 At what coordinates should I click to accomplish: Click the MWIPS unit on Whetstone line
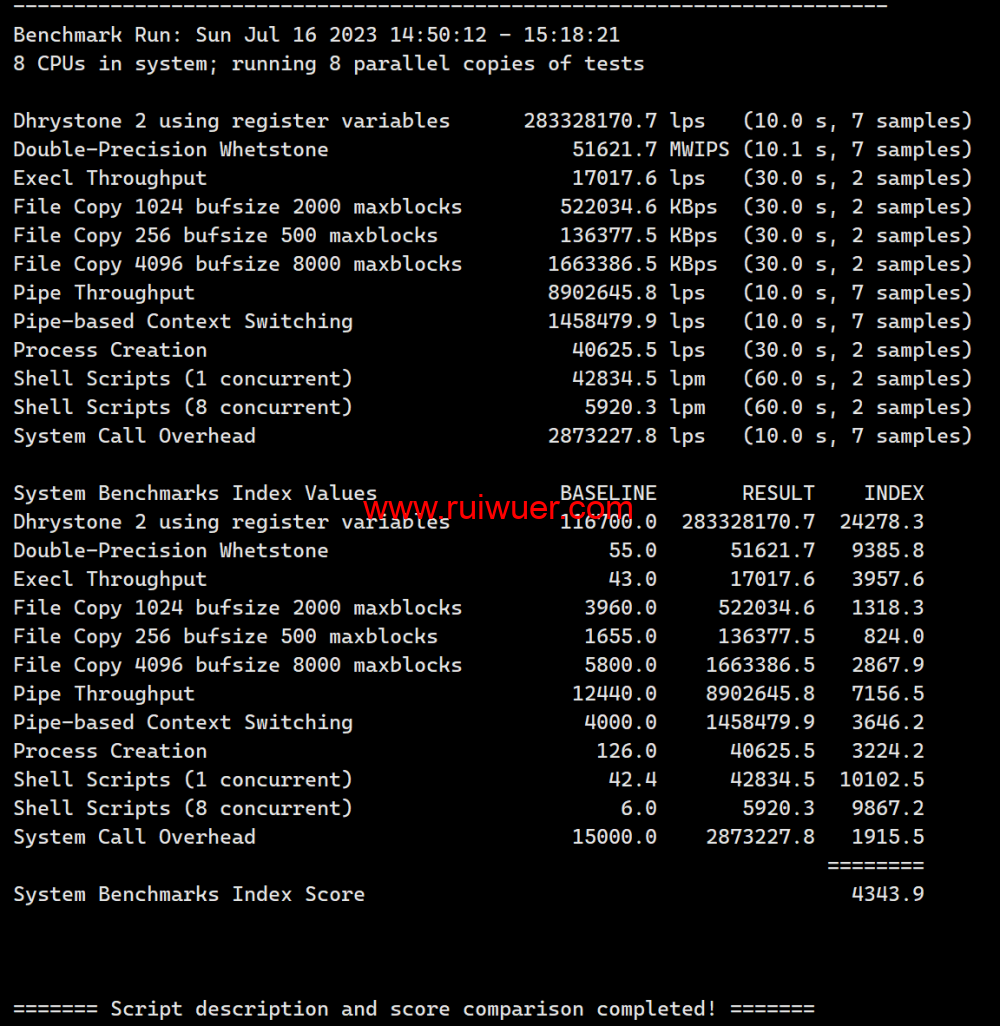[699, 150]
